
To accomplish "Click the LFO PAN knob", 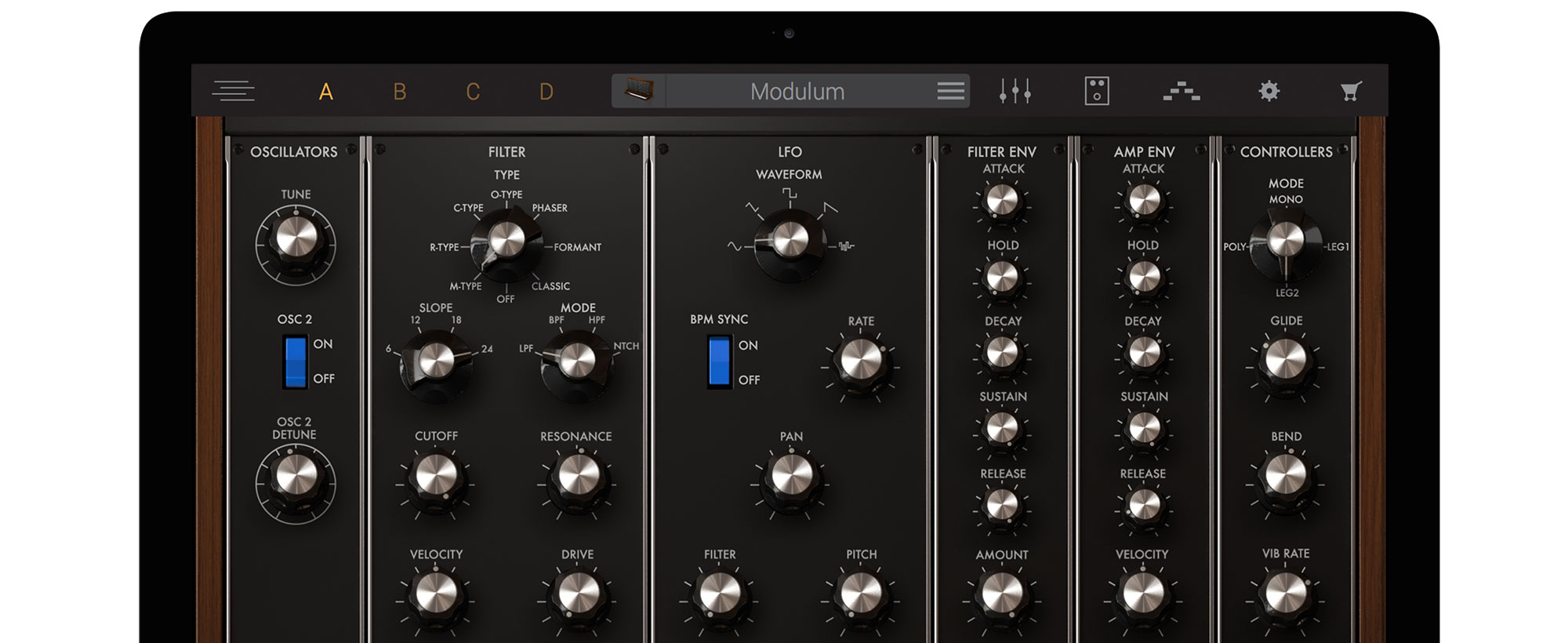I will 791,478.
